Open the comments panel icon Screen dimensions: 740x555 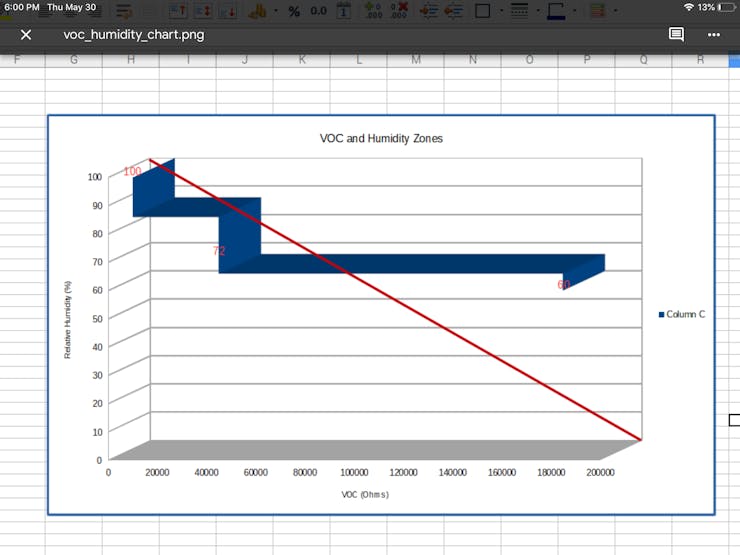pyautogui.click(x=676, y=34)
